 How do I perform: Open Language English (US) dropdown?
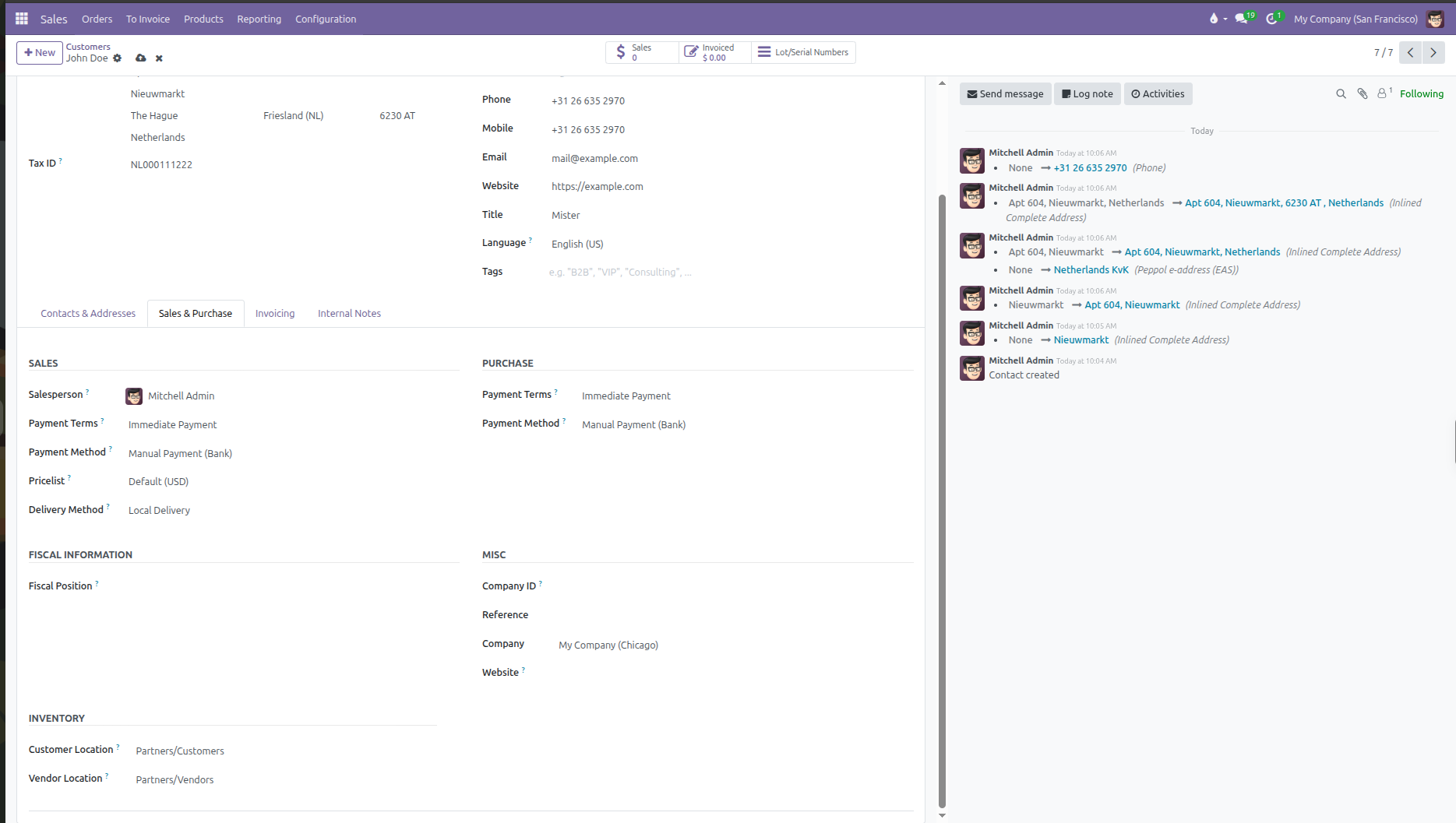coord(732,244)
